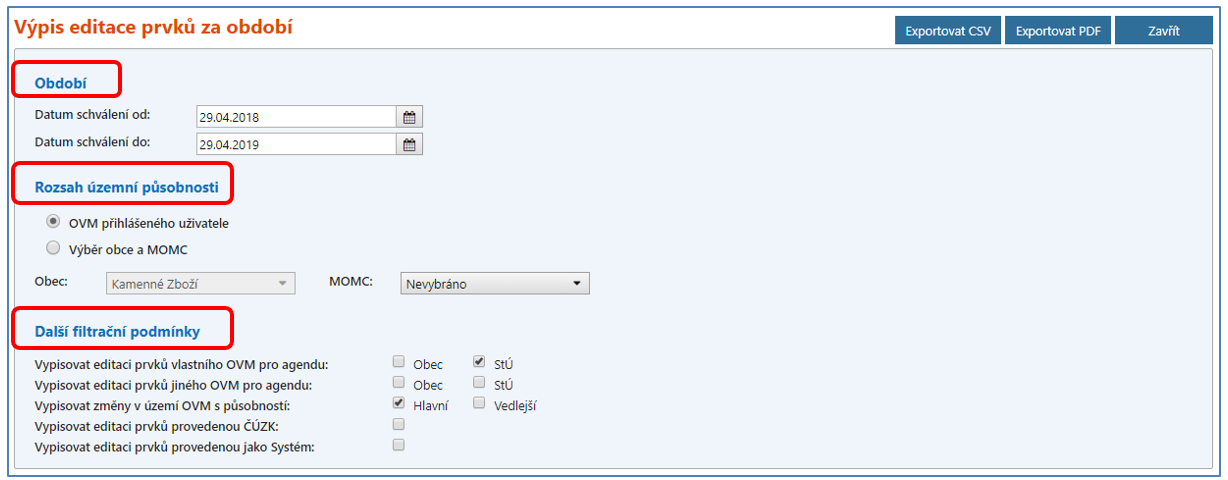Enable the Vedlejší působnost checkbox
The image size is (1228, 480).
[x=480, y=403]
